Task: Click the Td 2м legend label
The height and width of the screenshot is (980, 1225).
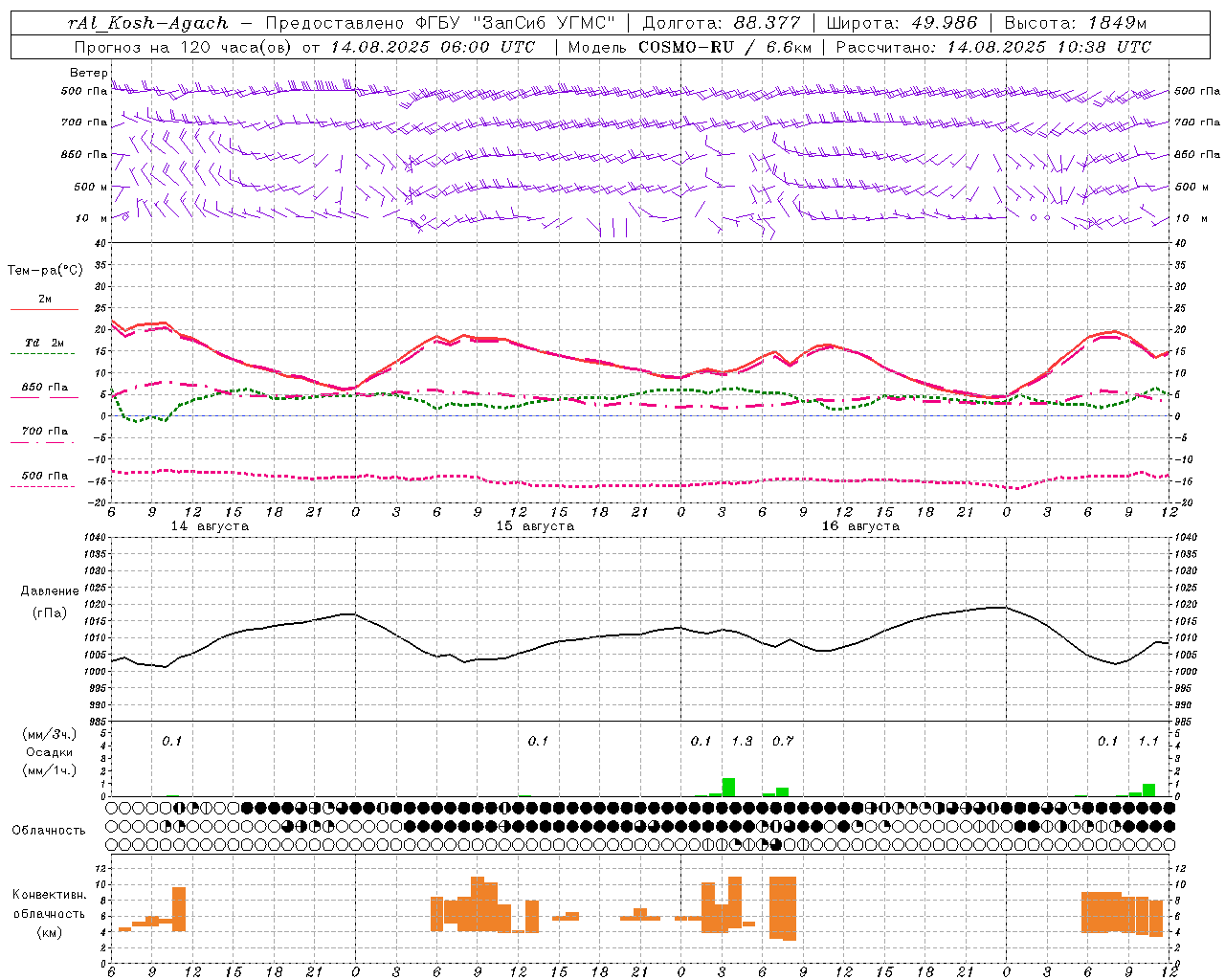Action: [44, 343]
